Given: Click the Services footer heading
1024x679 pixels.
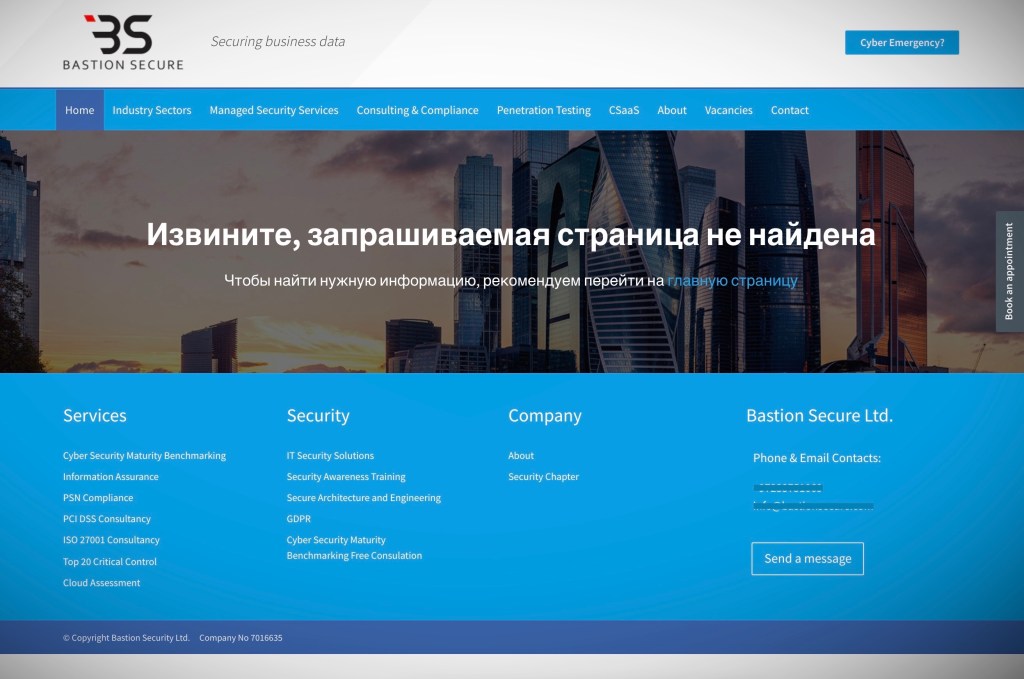Looking at the screenshot, I should [95, 416].
